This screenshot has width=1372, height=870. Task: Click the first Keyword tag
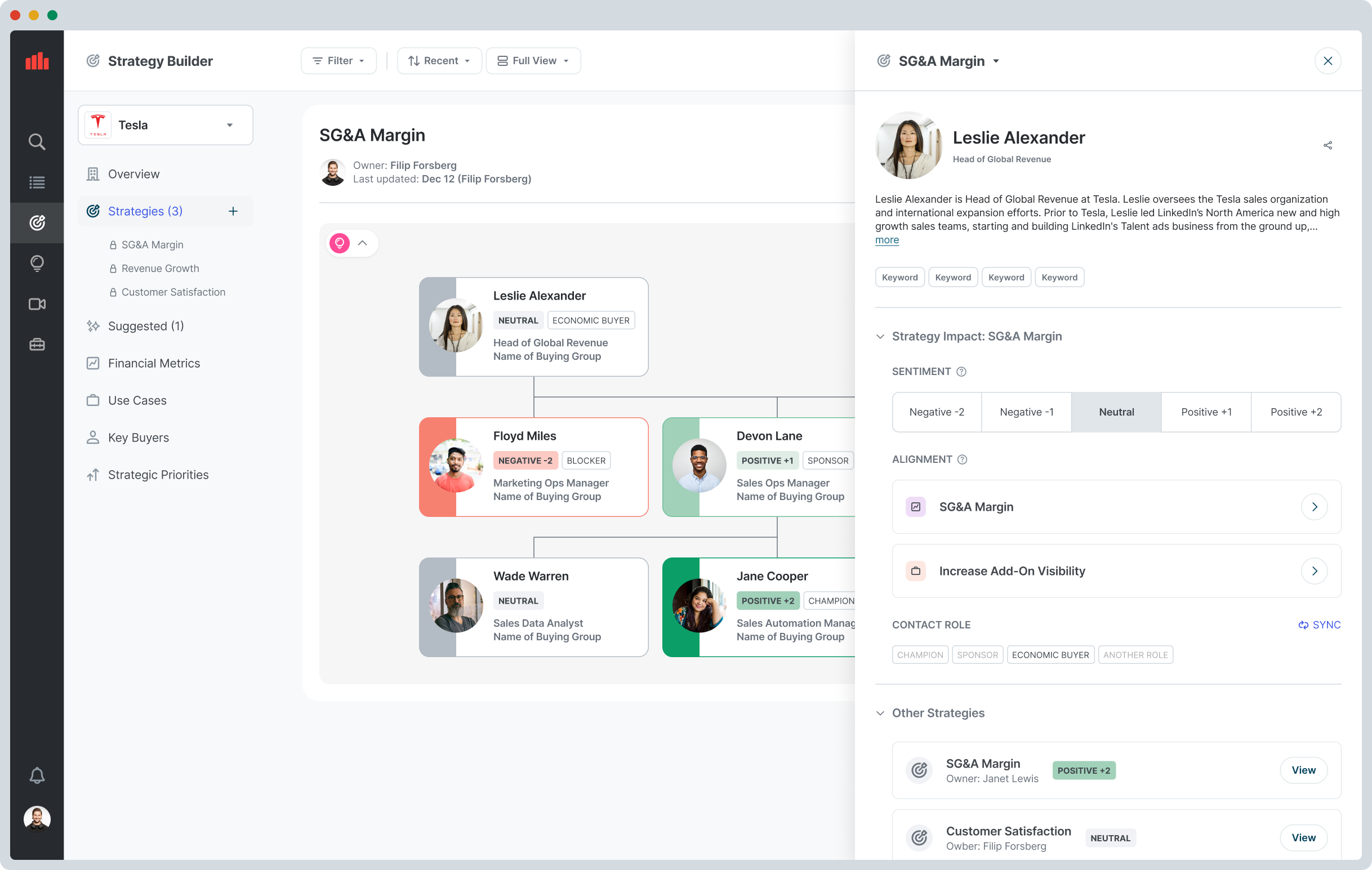(899, 278)
